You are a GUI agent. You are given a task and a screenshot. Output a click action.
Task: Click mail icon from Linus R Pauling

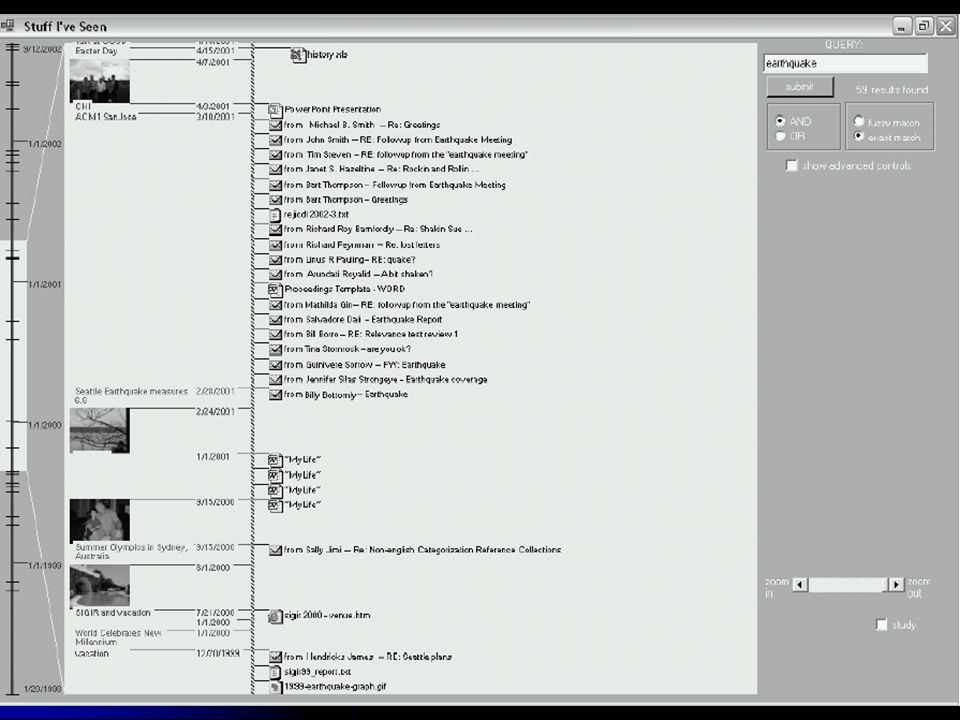[x=276, y=260]
